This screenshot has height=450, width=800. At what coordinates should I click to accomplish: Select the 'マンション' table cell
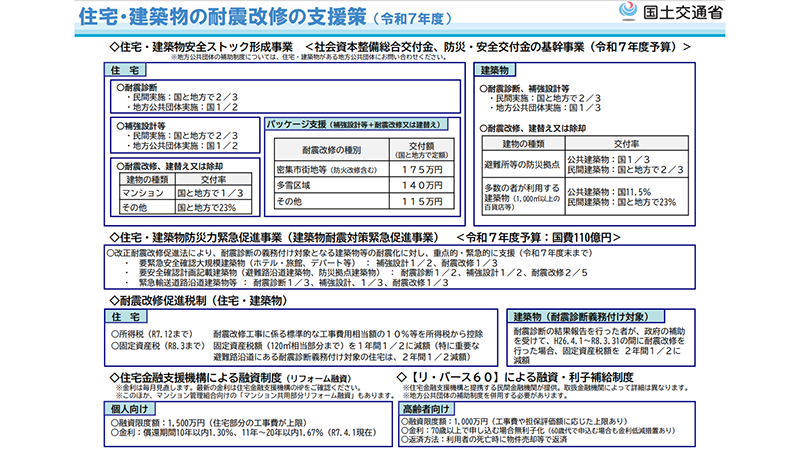pos(147,193)
